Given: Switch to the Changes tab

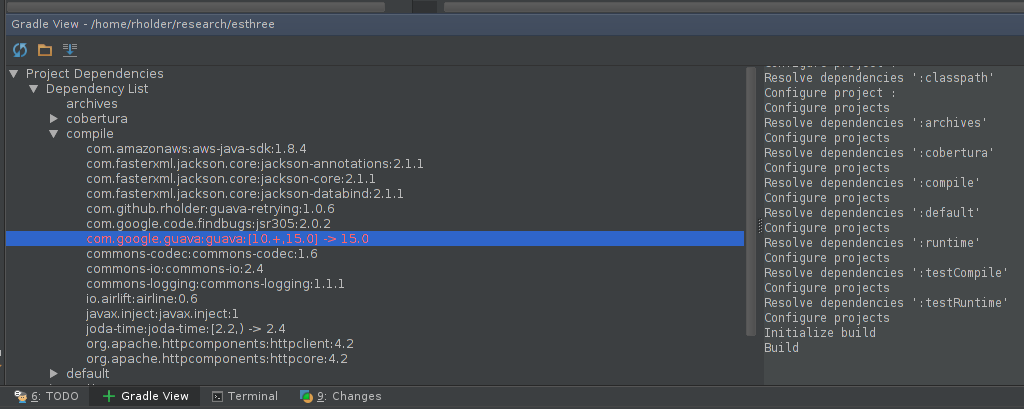Looking at the screenshot, I should pos(340,396).
